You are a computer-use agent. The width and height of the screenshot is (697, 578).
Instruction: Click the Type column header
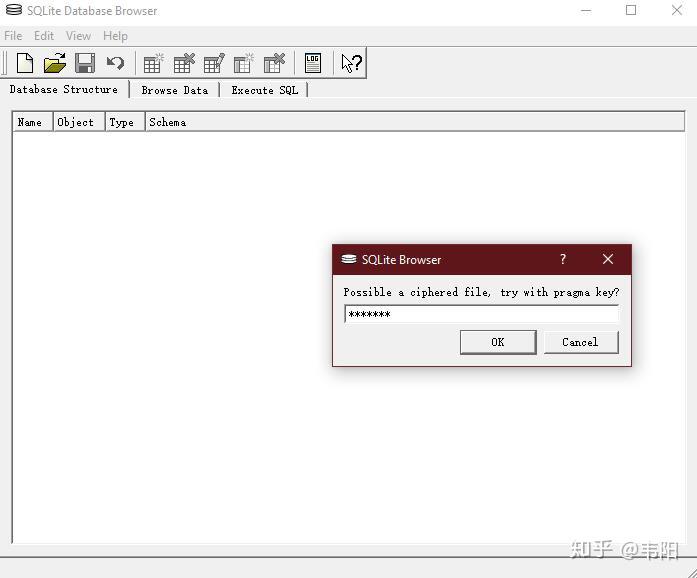(x=125, y=122)
